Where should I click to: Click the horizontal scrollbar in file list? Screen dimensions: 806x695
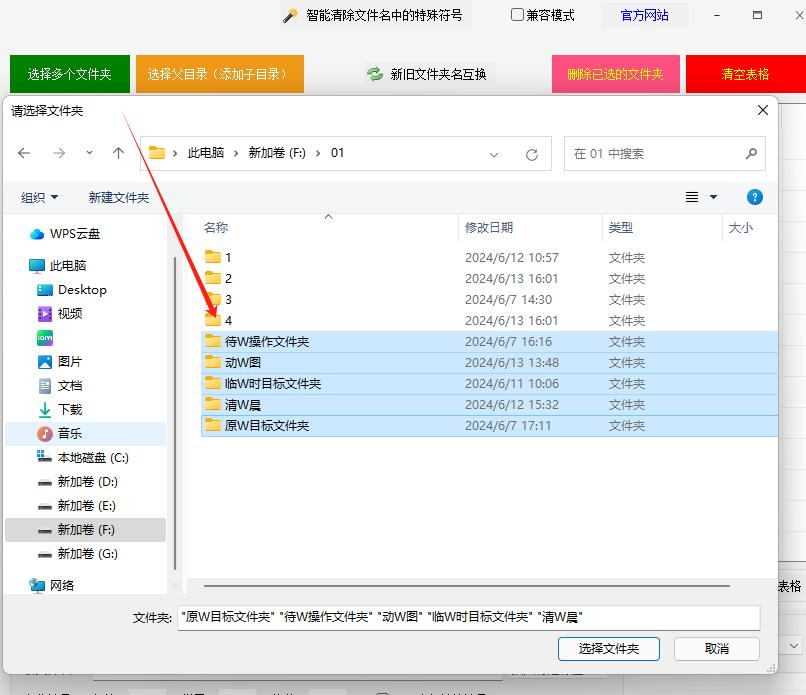(465, 585)
